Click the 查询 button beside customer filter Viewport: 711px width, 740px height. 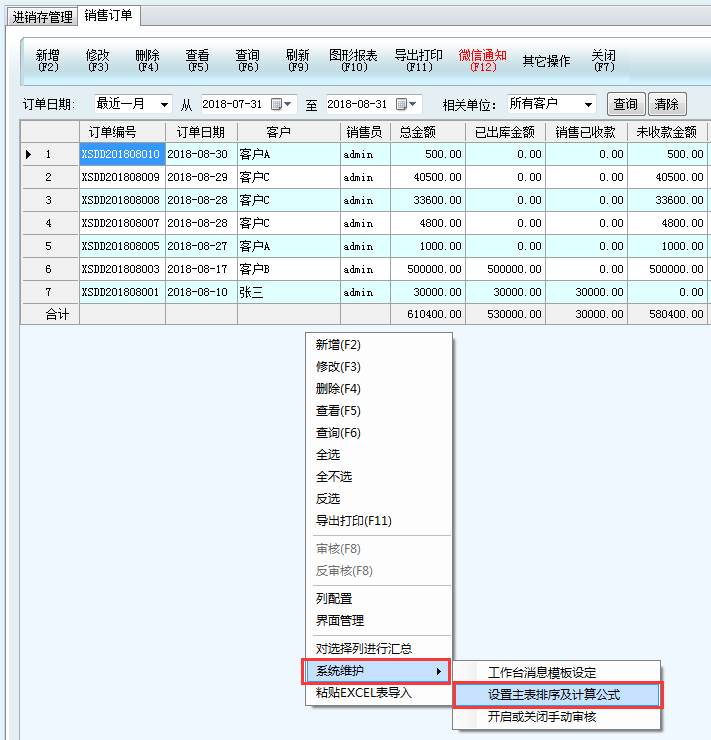(x=625, y=104)
